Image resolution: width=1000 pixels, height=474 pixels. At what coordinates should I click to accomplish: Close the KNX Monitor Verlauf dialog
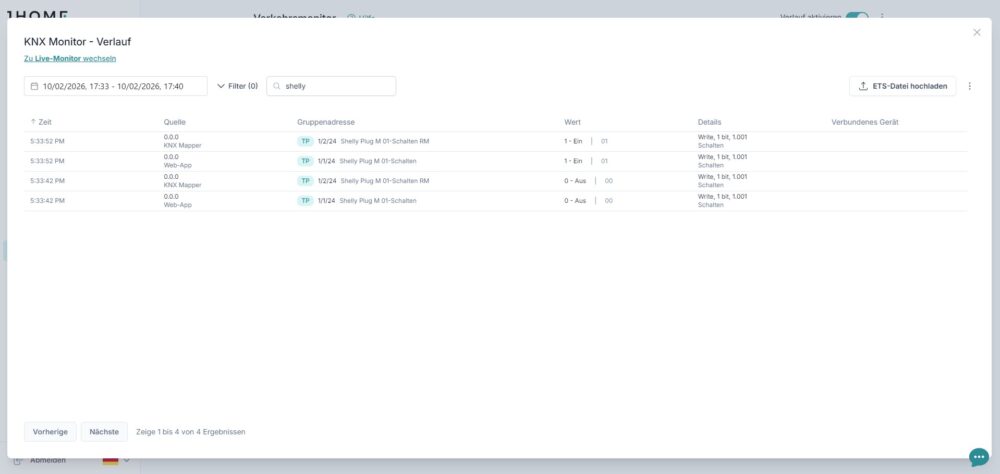[976, 33]
